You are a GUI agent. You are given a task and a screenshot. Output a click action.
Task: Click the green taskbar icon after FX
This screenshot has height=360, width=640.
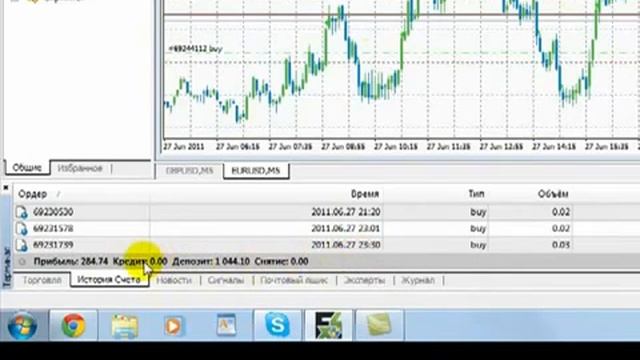pyautogui.click(x=379, y=325)
